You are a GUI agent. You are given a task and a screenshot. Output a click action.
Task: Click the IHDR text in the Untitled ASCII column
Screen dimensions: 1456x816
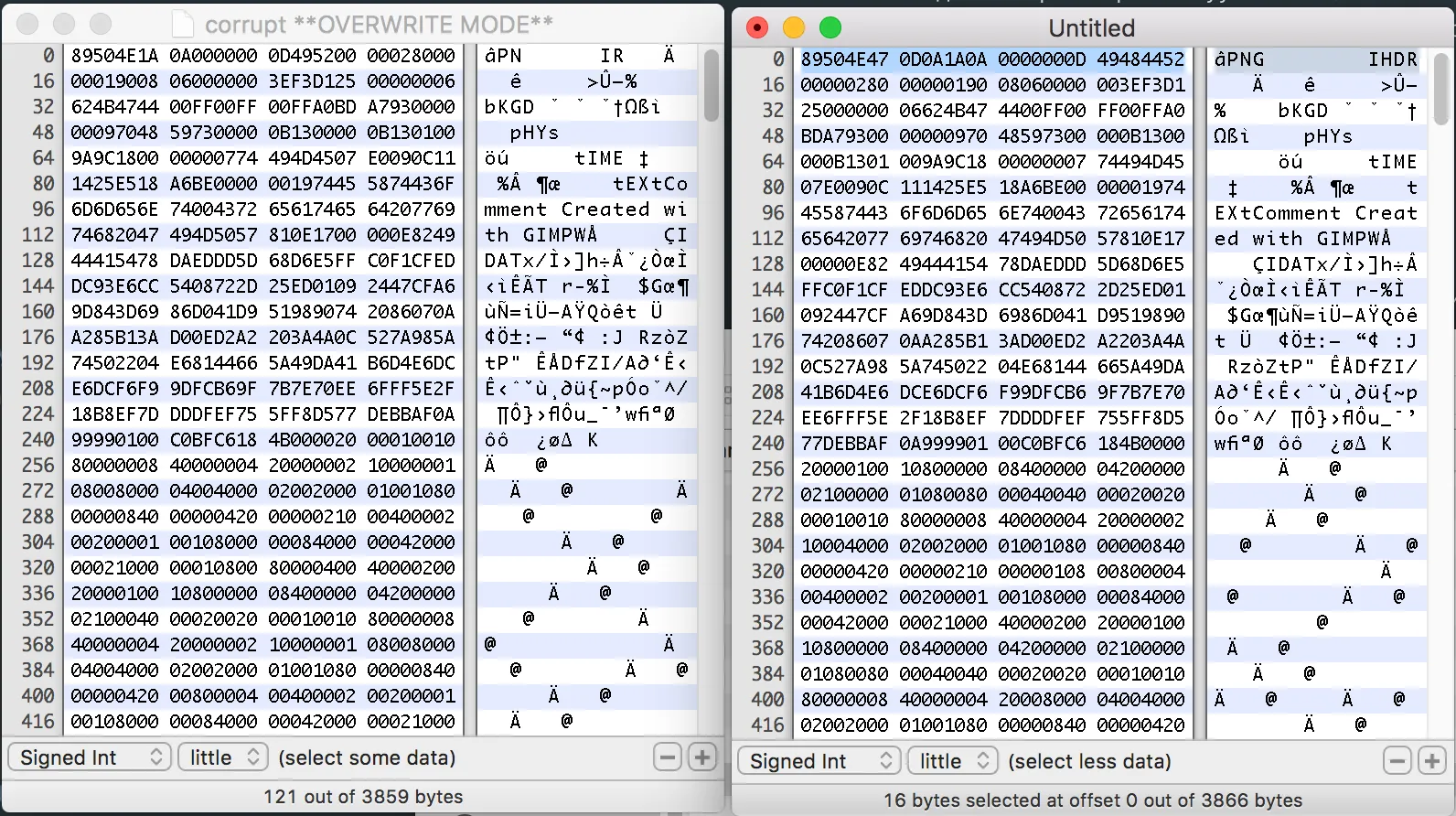pyautogui.click(x=1392, y=59)
